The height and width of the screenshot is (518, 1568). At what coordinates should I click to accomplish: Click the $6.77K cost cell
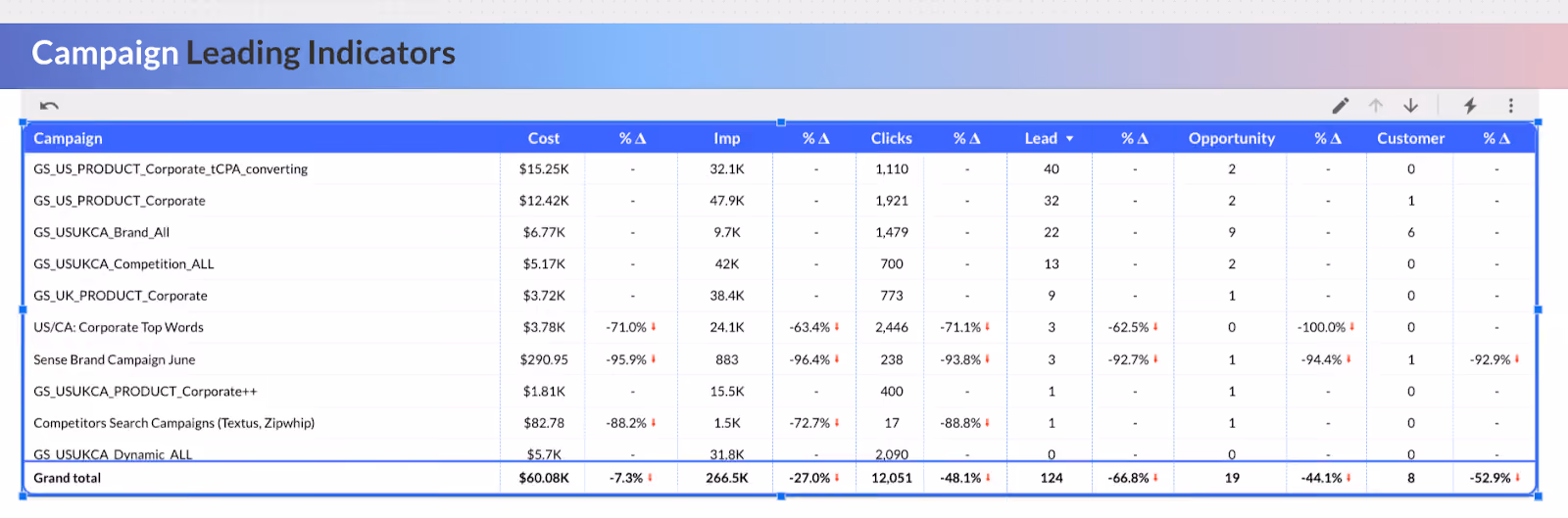pos(544,232)
